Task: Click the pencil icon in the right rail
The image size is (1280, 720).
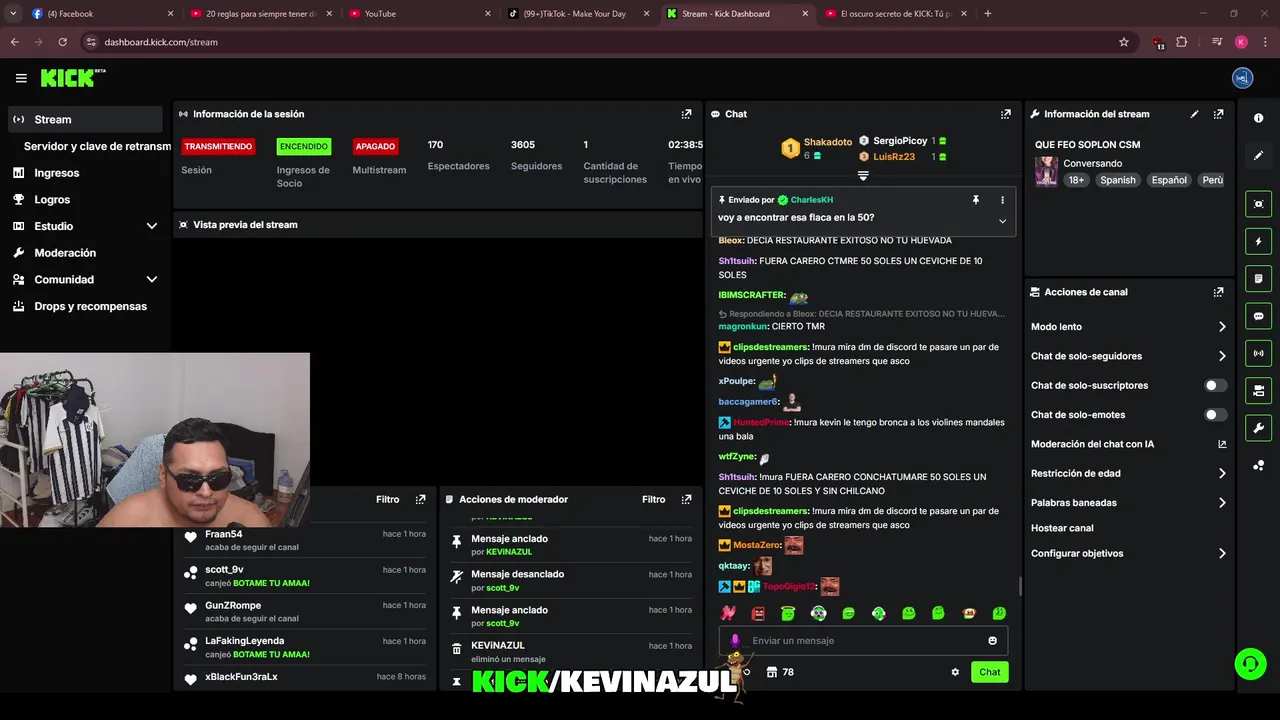Action: tap(1258, 155)
